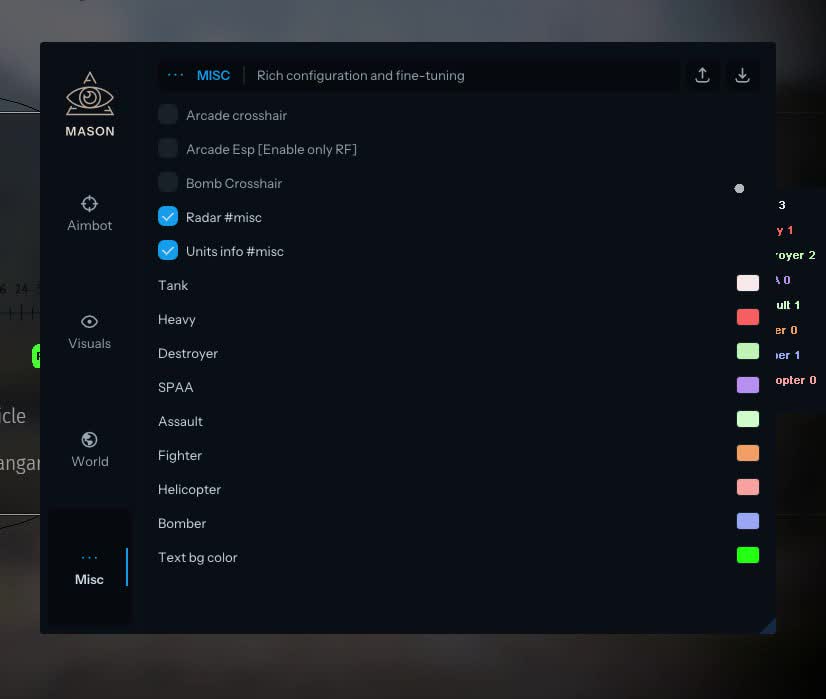Click the Bomber blue color swatch

point(747,522)
